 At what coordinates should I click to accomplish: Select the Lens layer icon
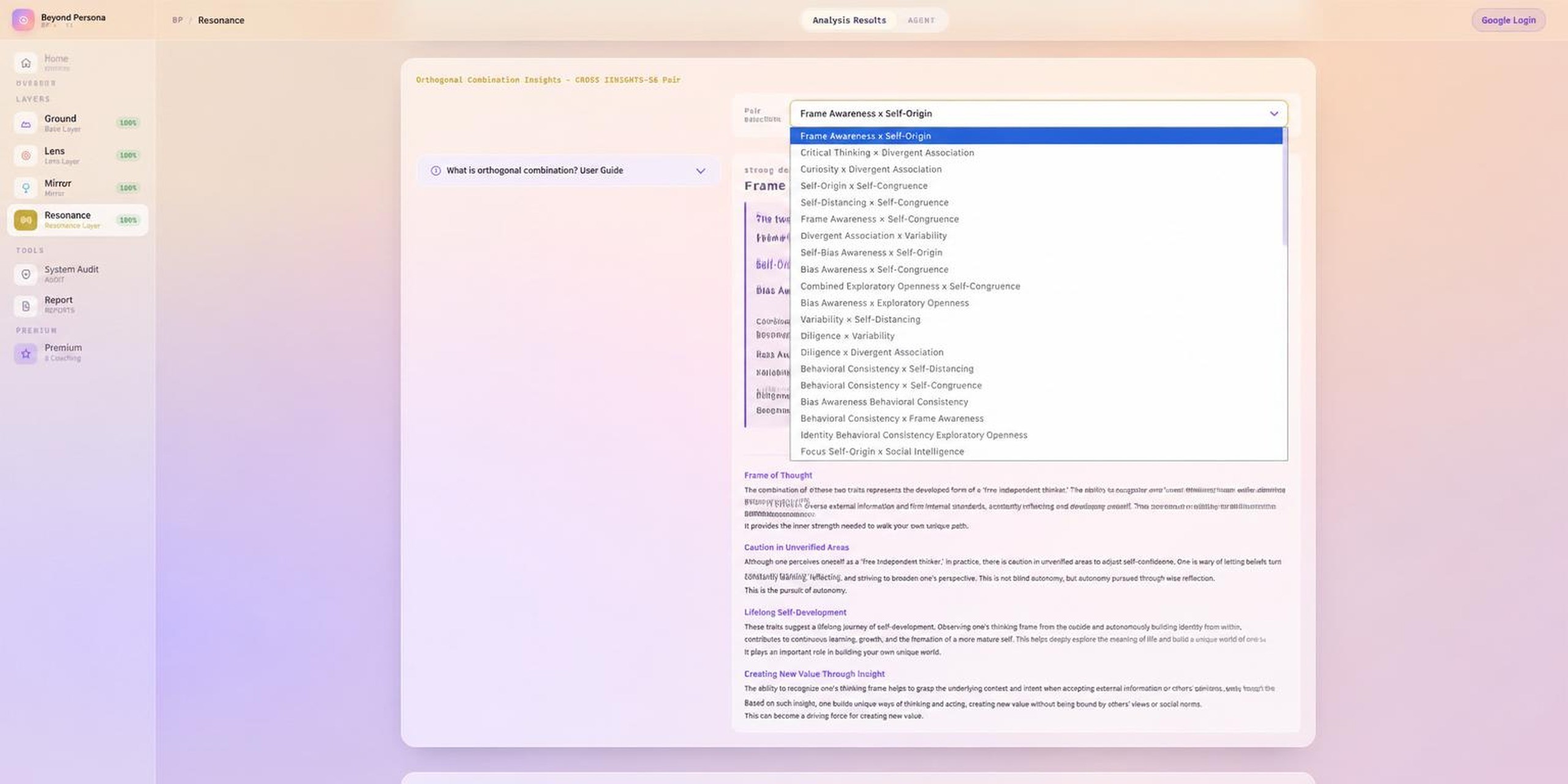[26, 156]
